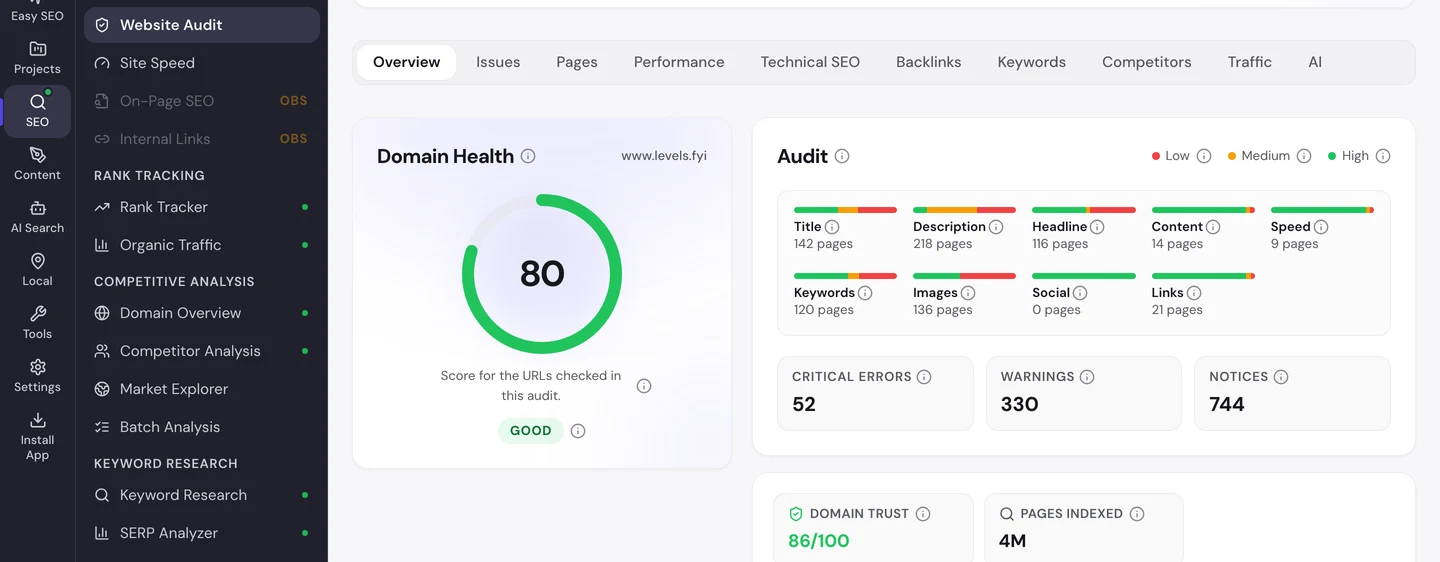Open the AI tab
The image size is (1440, 562).
pyautogui.click(x=1315, y=62)
